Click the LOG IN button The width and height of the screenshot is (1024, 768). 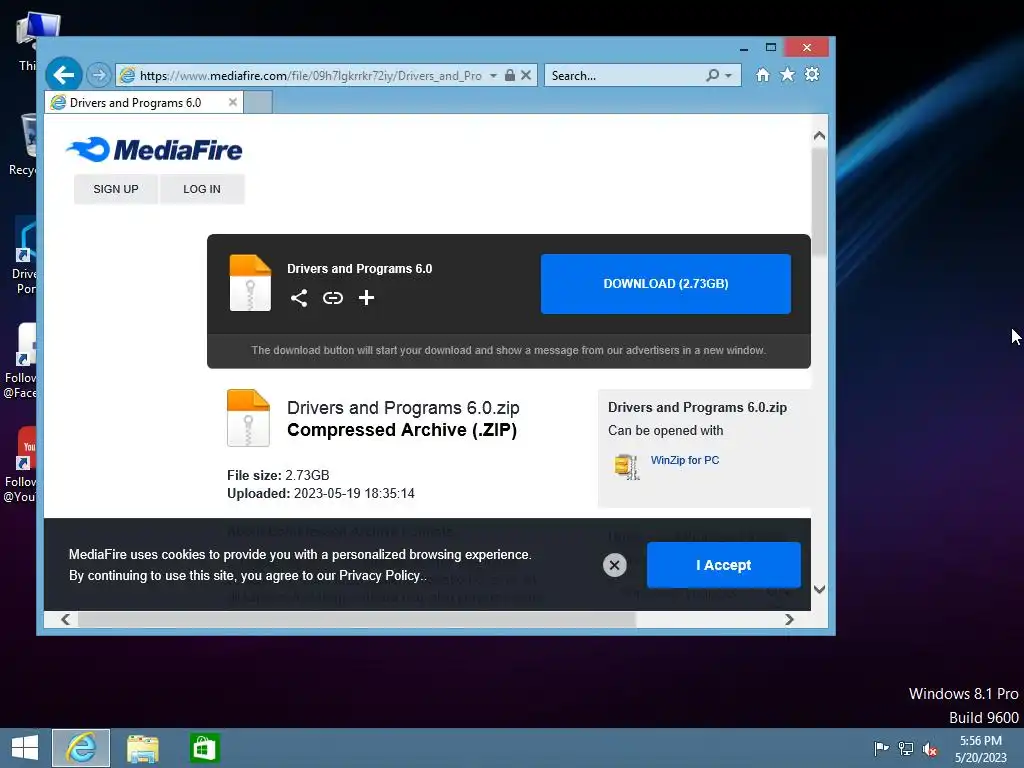[x=202, y=189]
